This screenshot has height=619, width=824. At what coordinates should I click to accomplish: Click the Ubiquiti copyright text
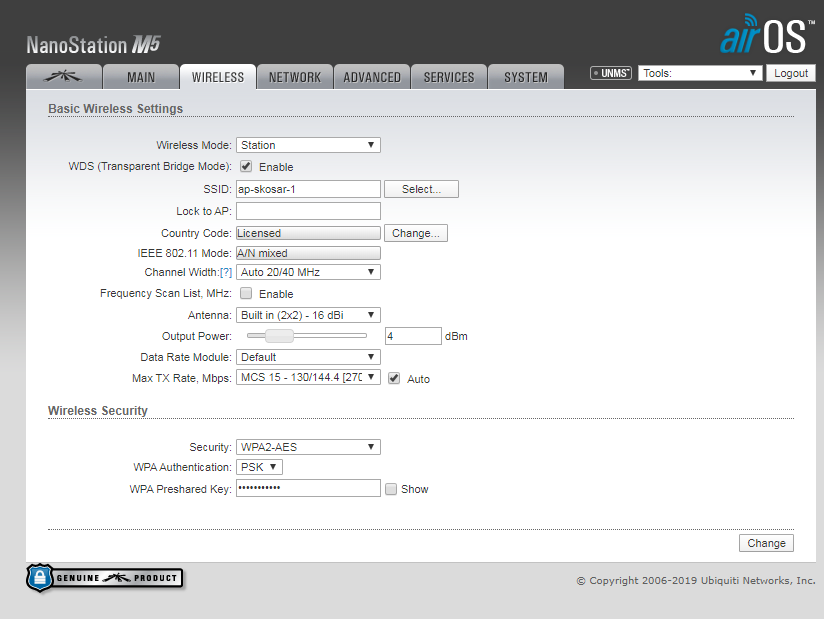click(696, 581)
